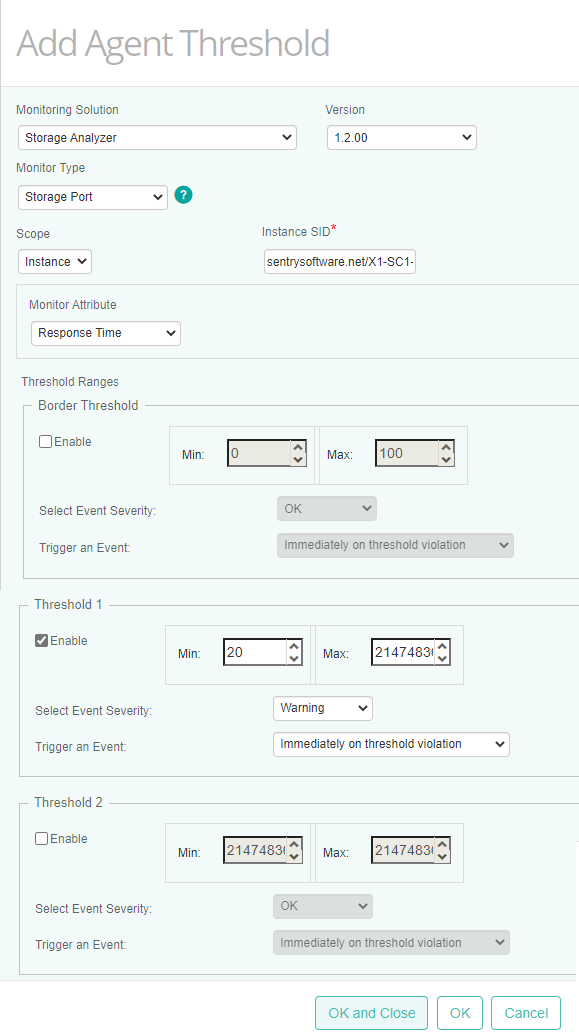Screen dimensions: 579x1035
Task: Open the Threshold 1 Warning severity dropdown
Action: 323,708
